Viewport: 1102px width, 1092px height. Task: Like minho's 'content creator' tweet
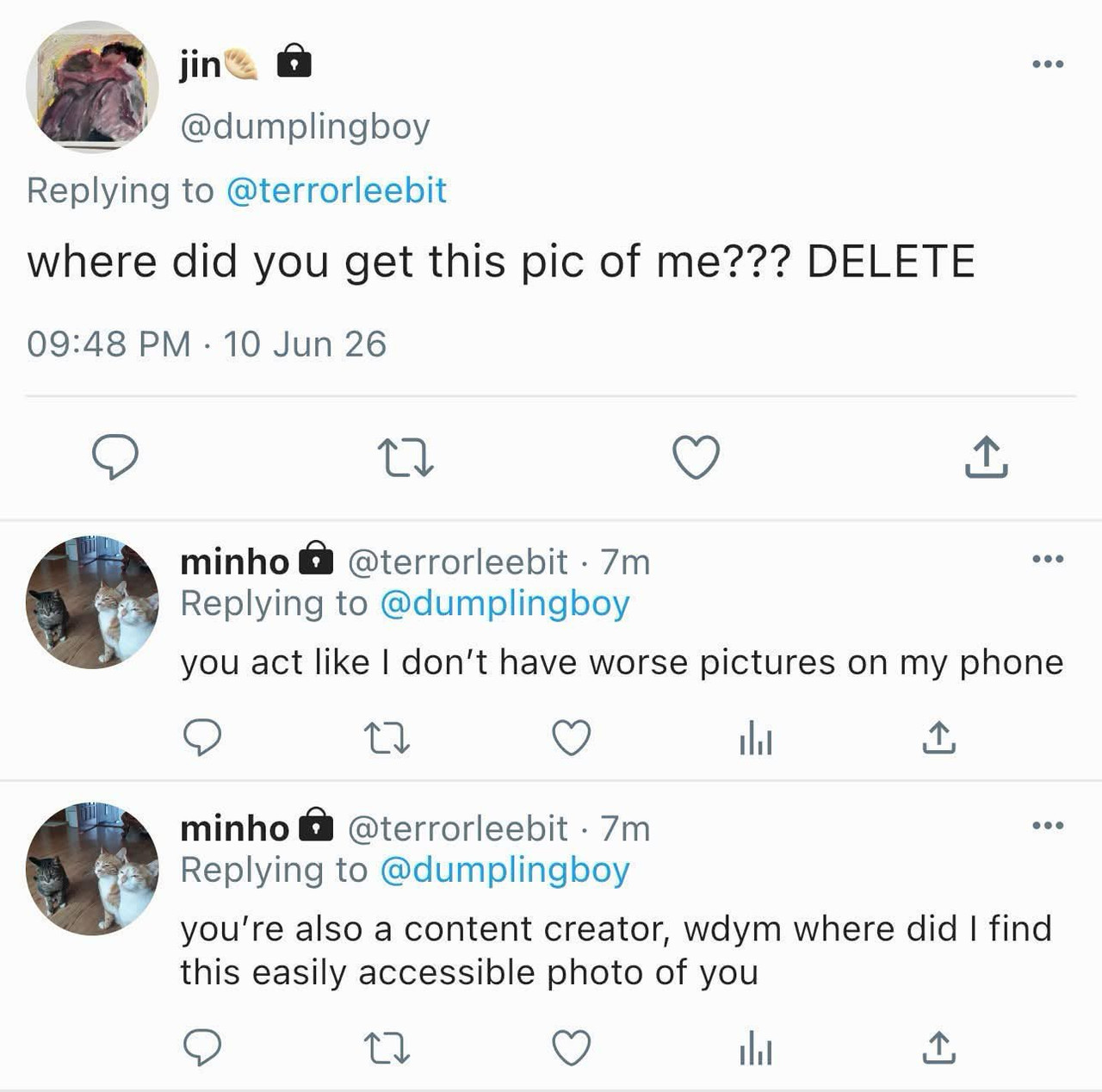pyautogui.click(x=571, y=1048)
